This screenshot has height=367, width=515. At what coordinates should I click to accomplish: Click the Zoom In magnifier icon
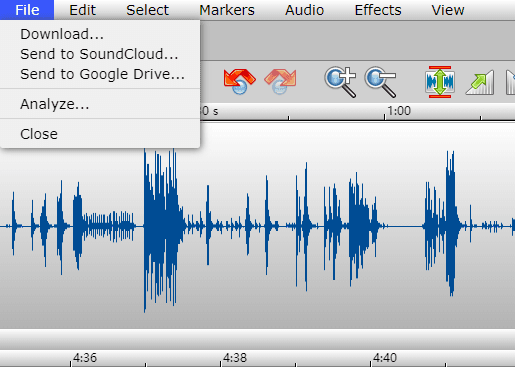[x=340, y=82]
